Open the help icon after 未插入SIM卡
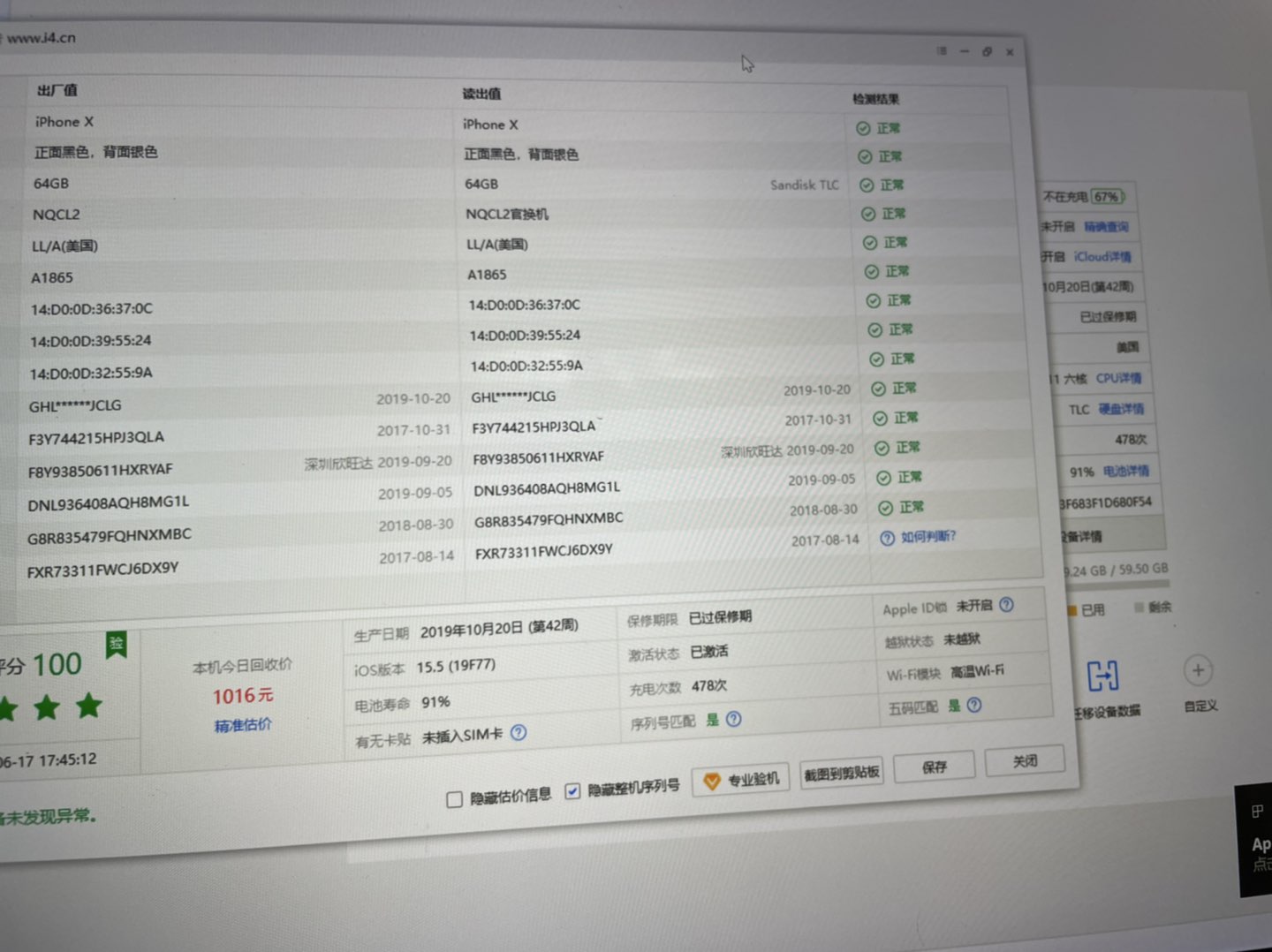 (x=519, y=732)
